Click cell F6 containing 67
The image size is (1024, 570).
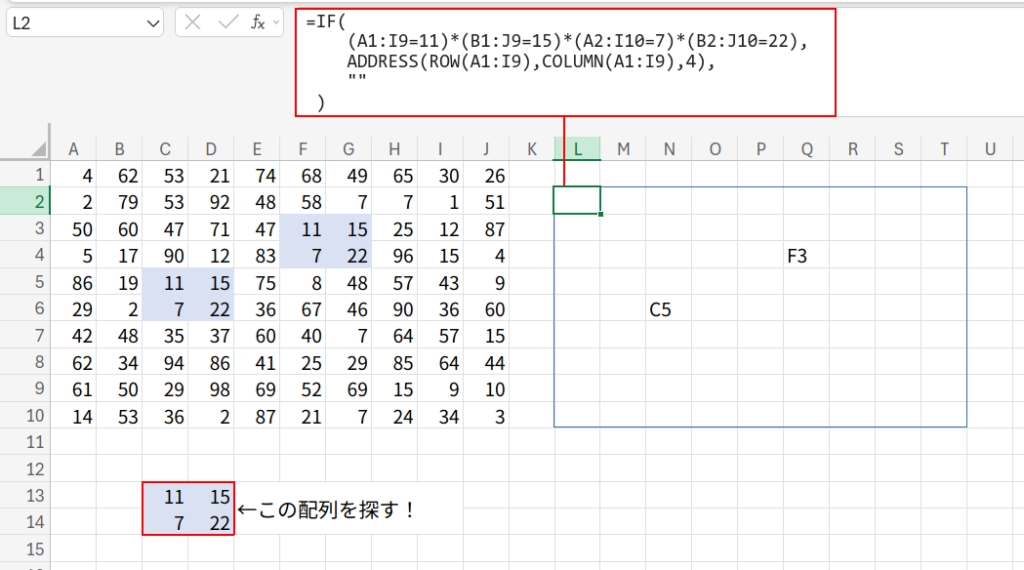click(x=302, y=309)
